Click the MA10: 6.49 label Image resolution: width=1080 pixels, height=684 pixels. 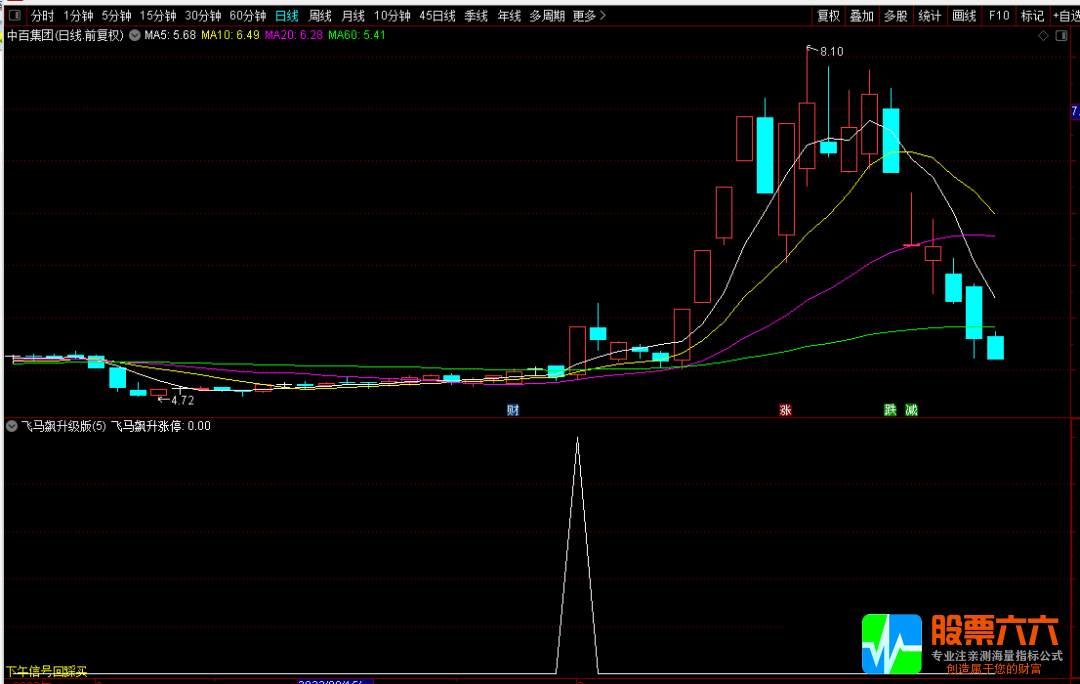tap(230, 35)
